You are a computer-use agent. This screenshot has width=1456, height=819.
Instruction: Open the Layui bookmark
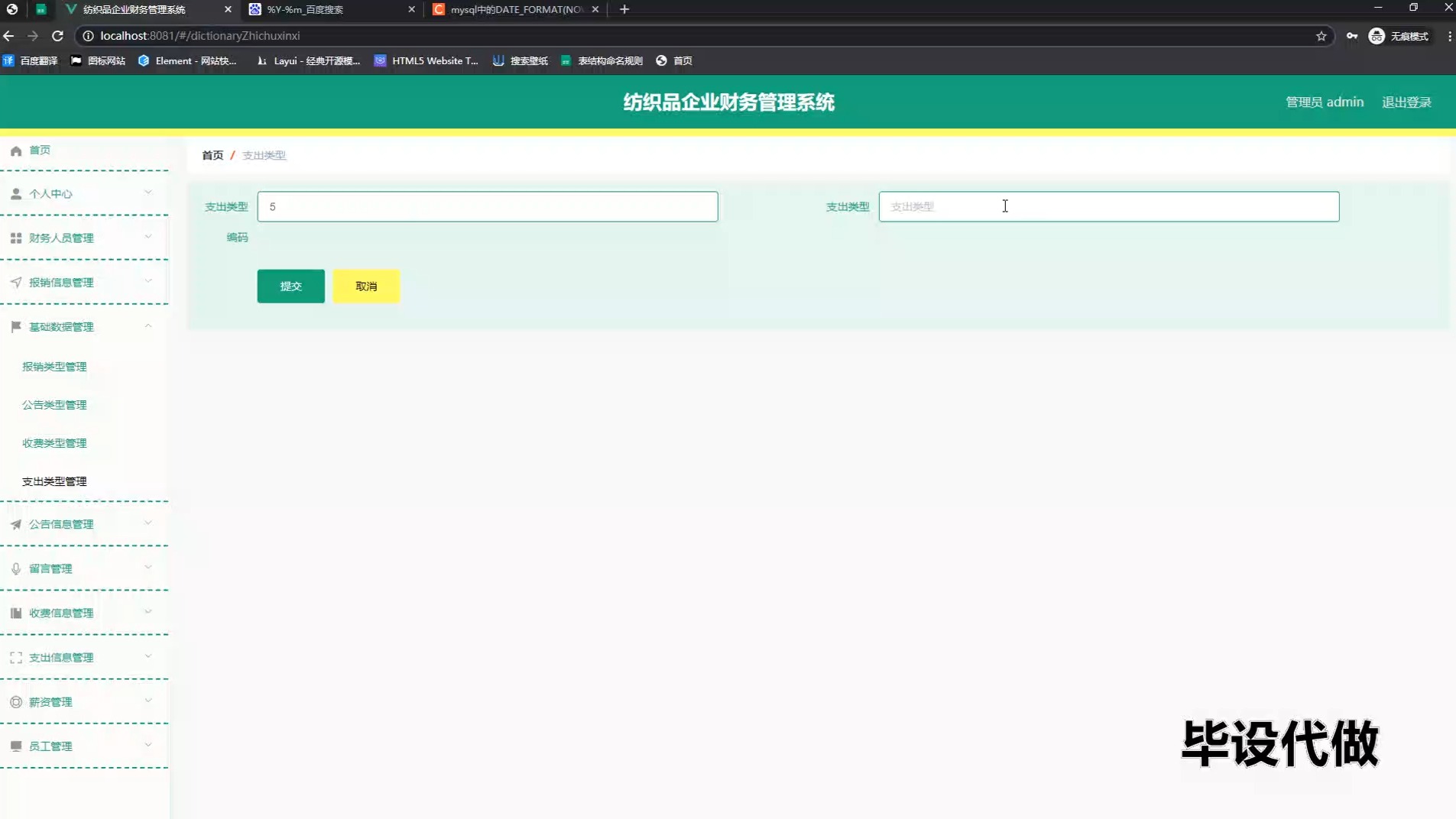tap(308, 60)
